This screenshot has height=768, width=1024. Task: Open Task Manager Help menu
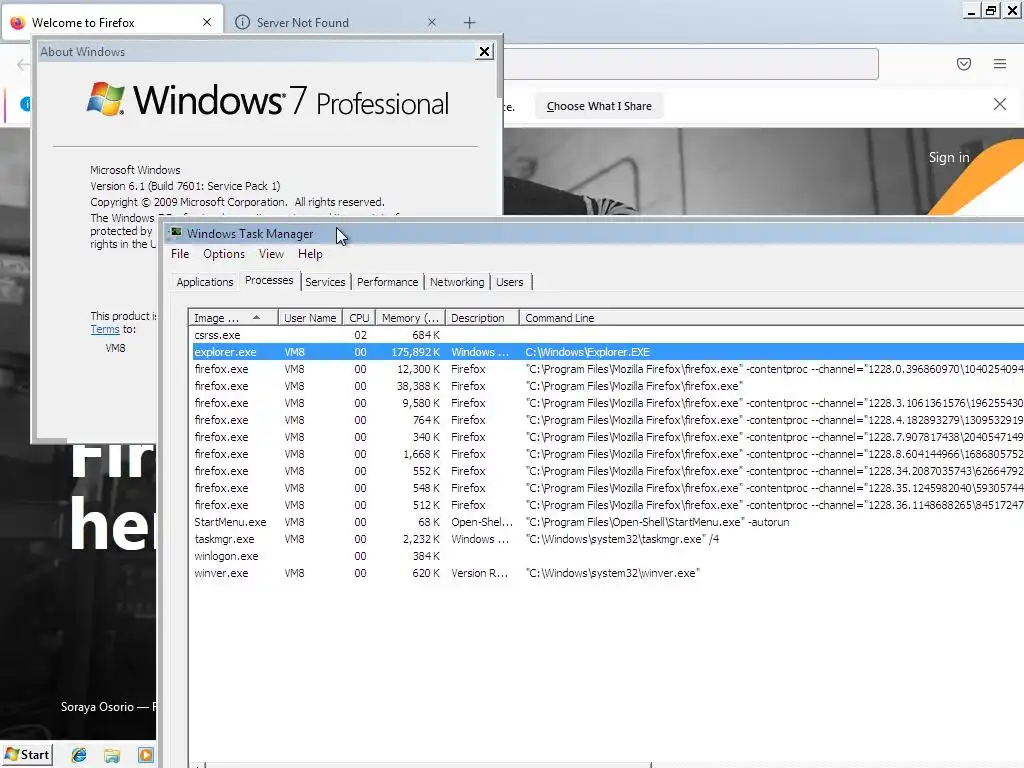coord(310,254)
